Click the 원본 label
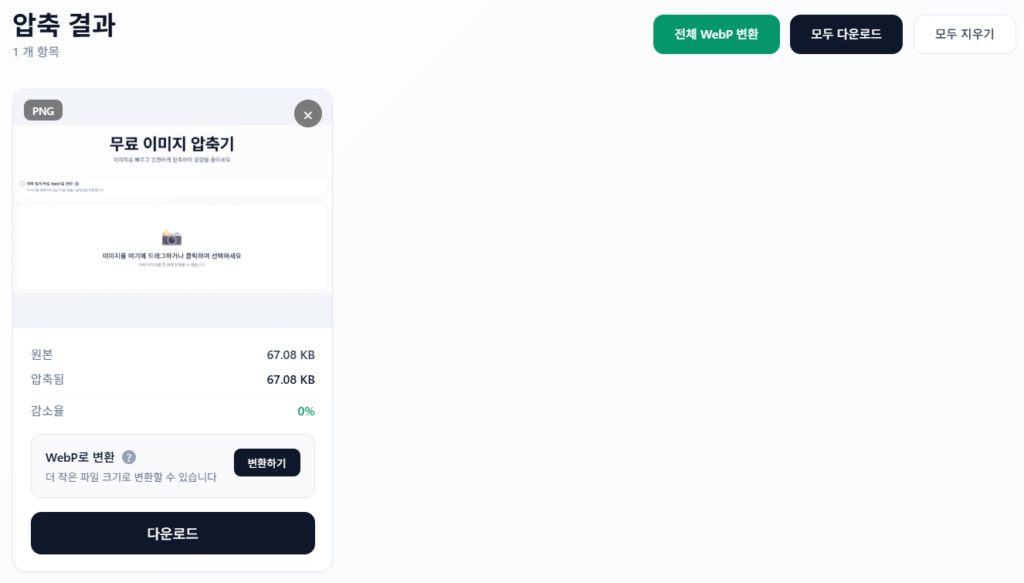The image size is (1024, 583). point(42,354)
